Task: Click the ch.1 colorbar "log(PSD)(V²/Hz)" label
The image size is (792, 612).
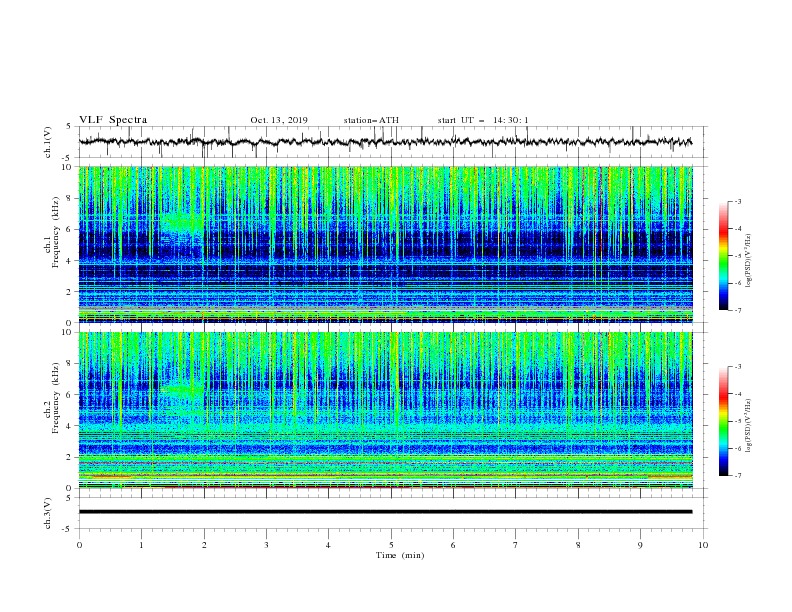Action: click(x=749, y=261)
